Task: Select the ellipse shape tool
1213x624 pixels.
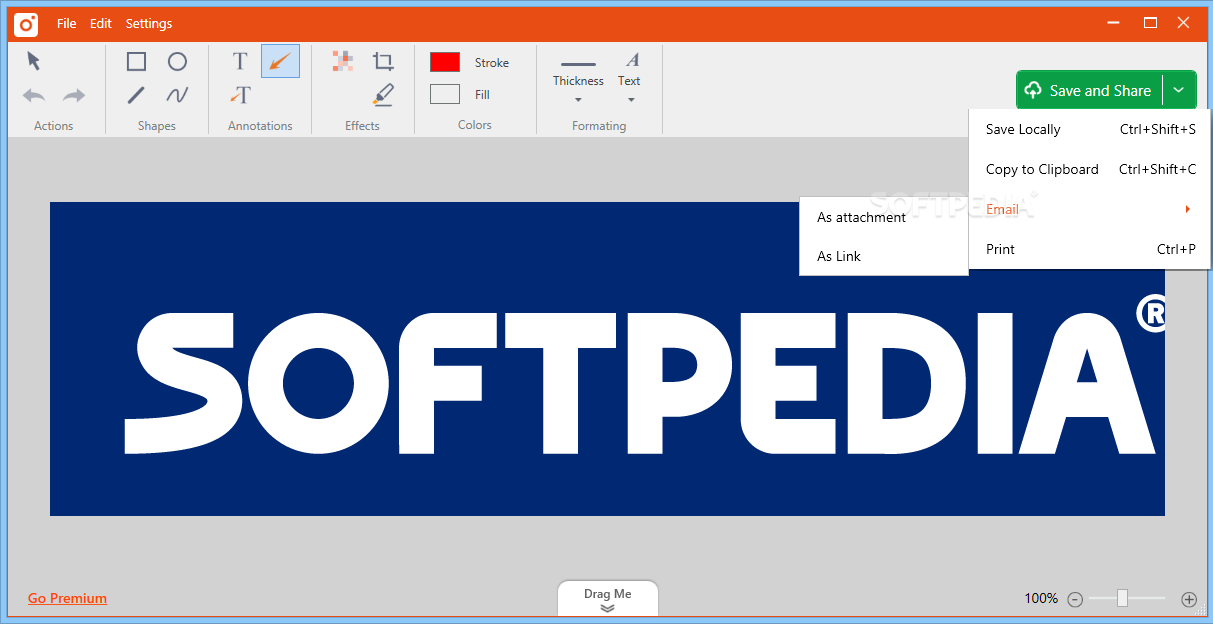Action: 177,62
